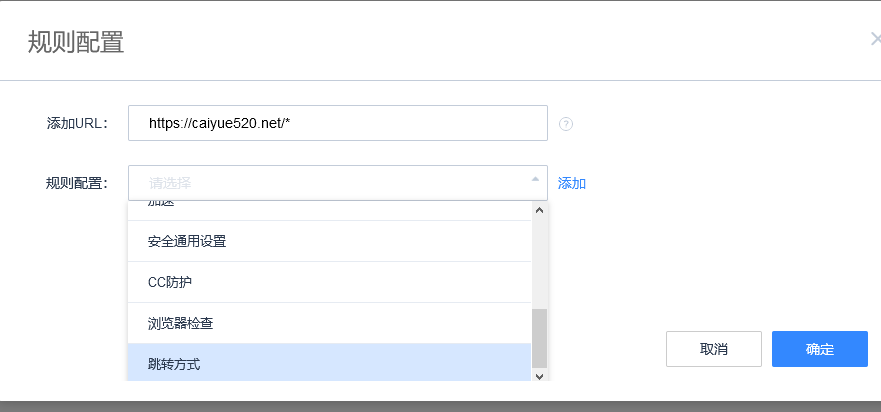
Task: Confirm with the blue 确定 button
Action: 819,349
